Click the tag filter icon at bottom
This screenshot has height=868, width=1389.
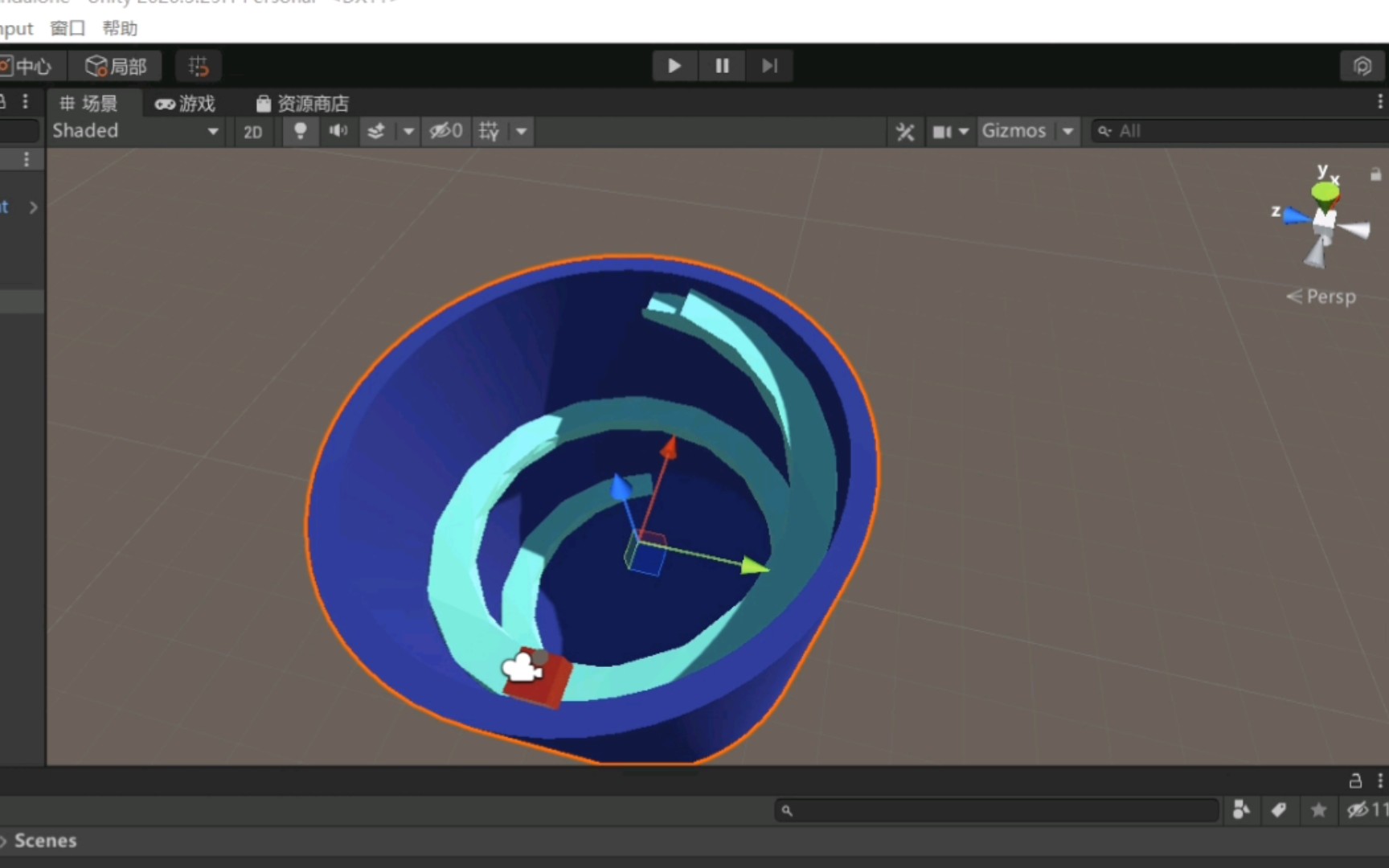[1279, 810]
